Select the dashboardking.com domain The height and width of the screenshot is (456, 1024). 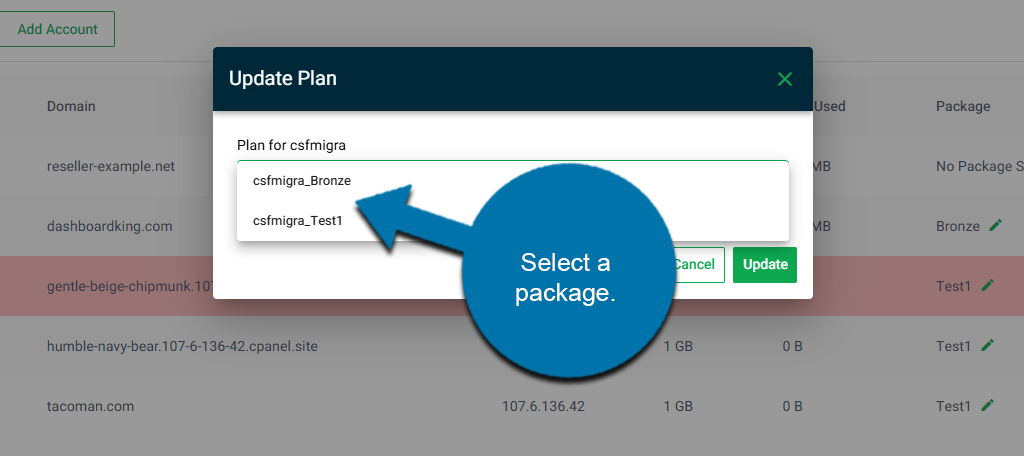(109, 226)
